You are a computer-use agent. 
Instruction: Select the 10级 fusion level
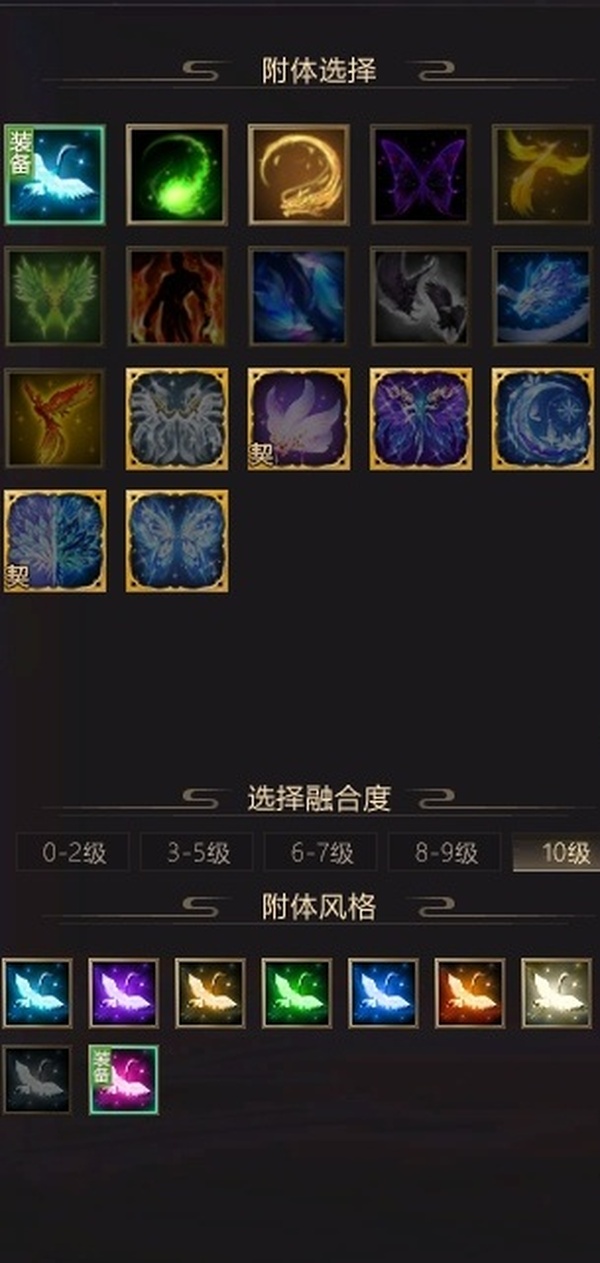click(556, 853)
